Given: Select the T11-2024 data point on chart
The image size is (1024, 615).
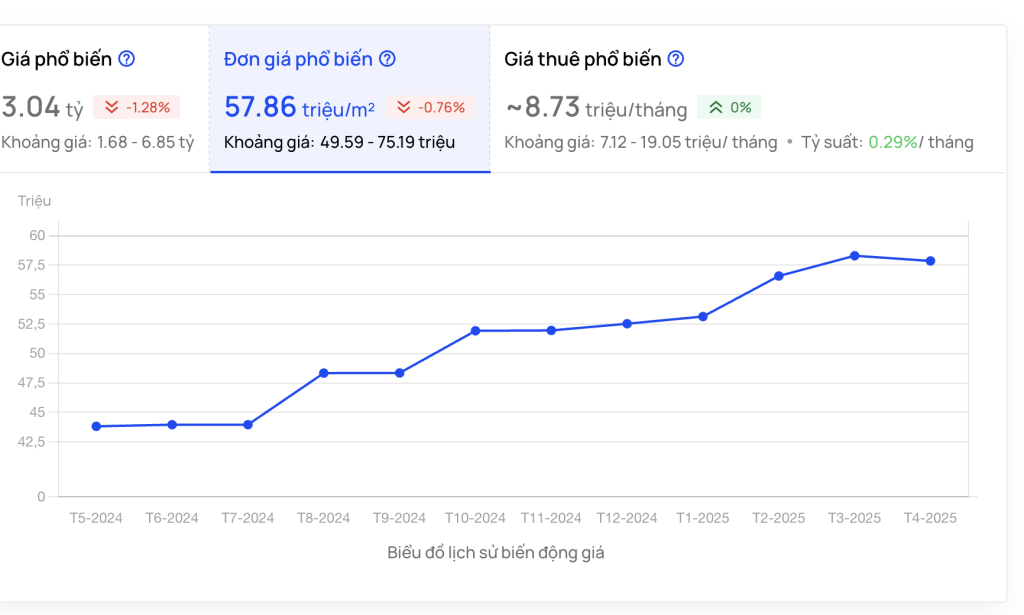Looking at the screenshot, I should pyautogui.click(x=551, y=330).
